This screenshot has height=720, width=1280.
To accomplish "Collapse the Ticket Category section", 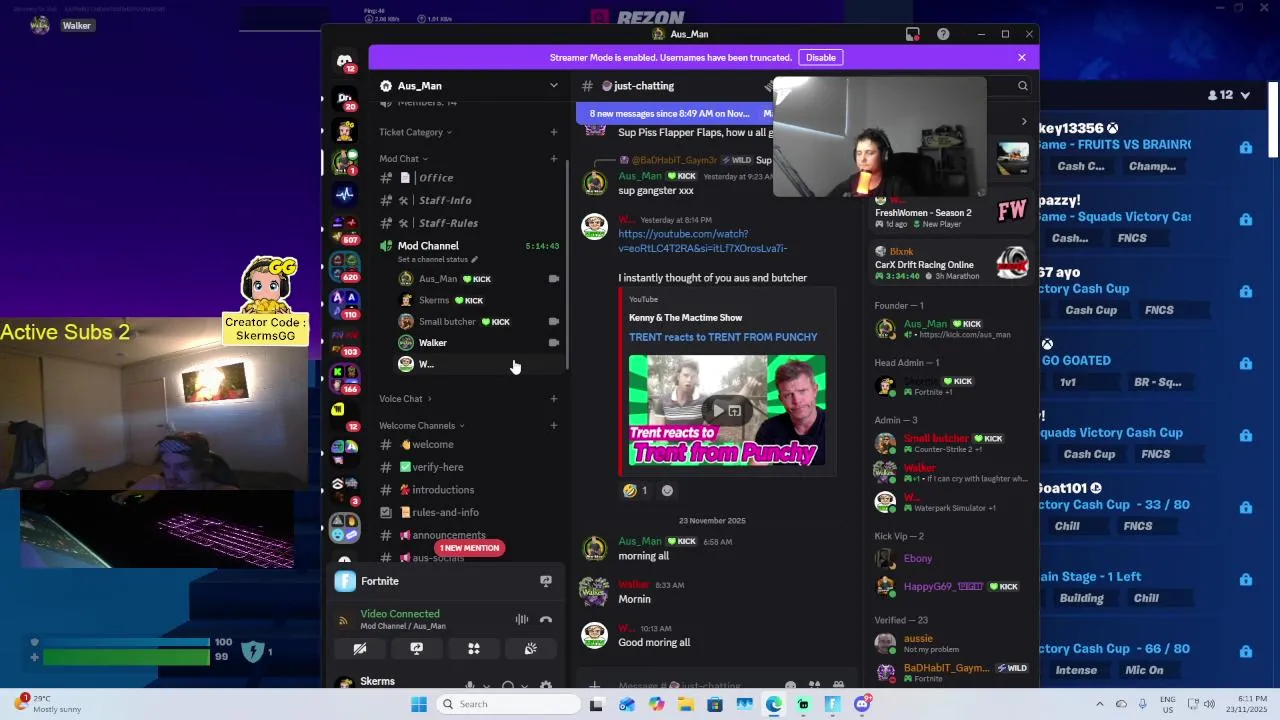I will click(415, 132).
